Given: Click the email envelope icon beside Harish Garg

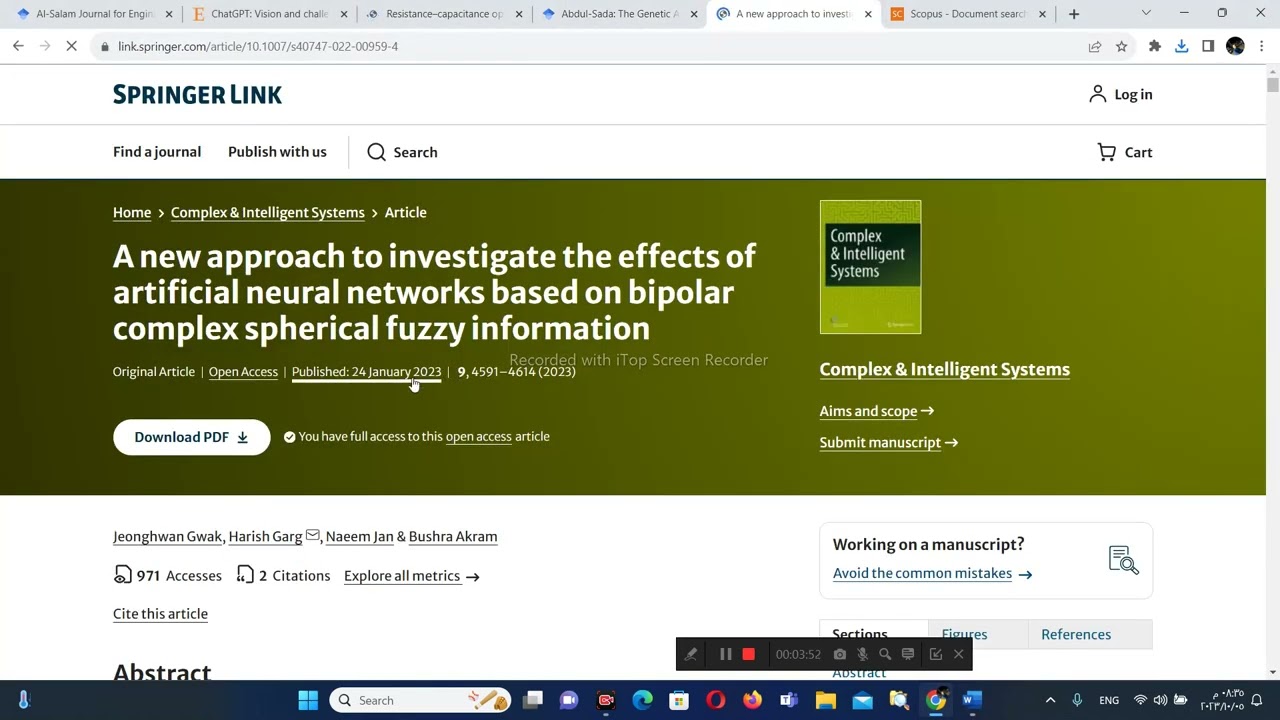Looking at the screenshot, I should 312,536.
